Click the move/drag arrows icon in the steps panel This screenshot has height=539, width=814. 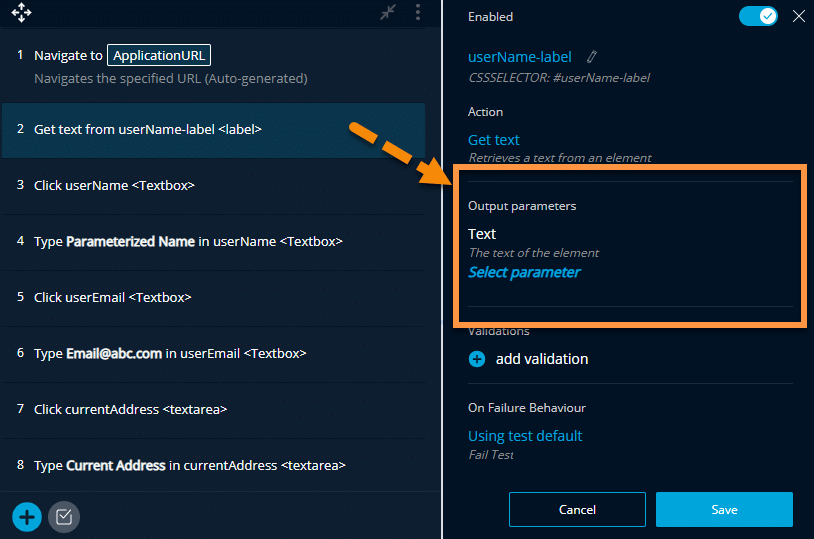point(21,12)
